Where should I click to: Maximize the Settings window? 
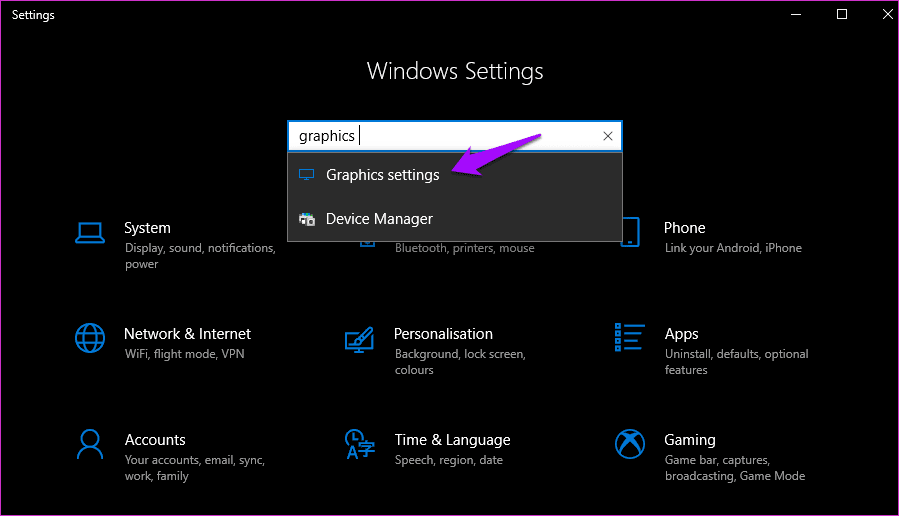coord(842,14)
